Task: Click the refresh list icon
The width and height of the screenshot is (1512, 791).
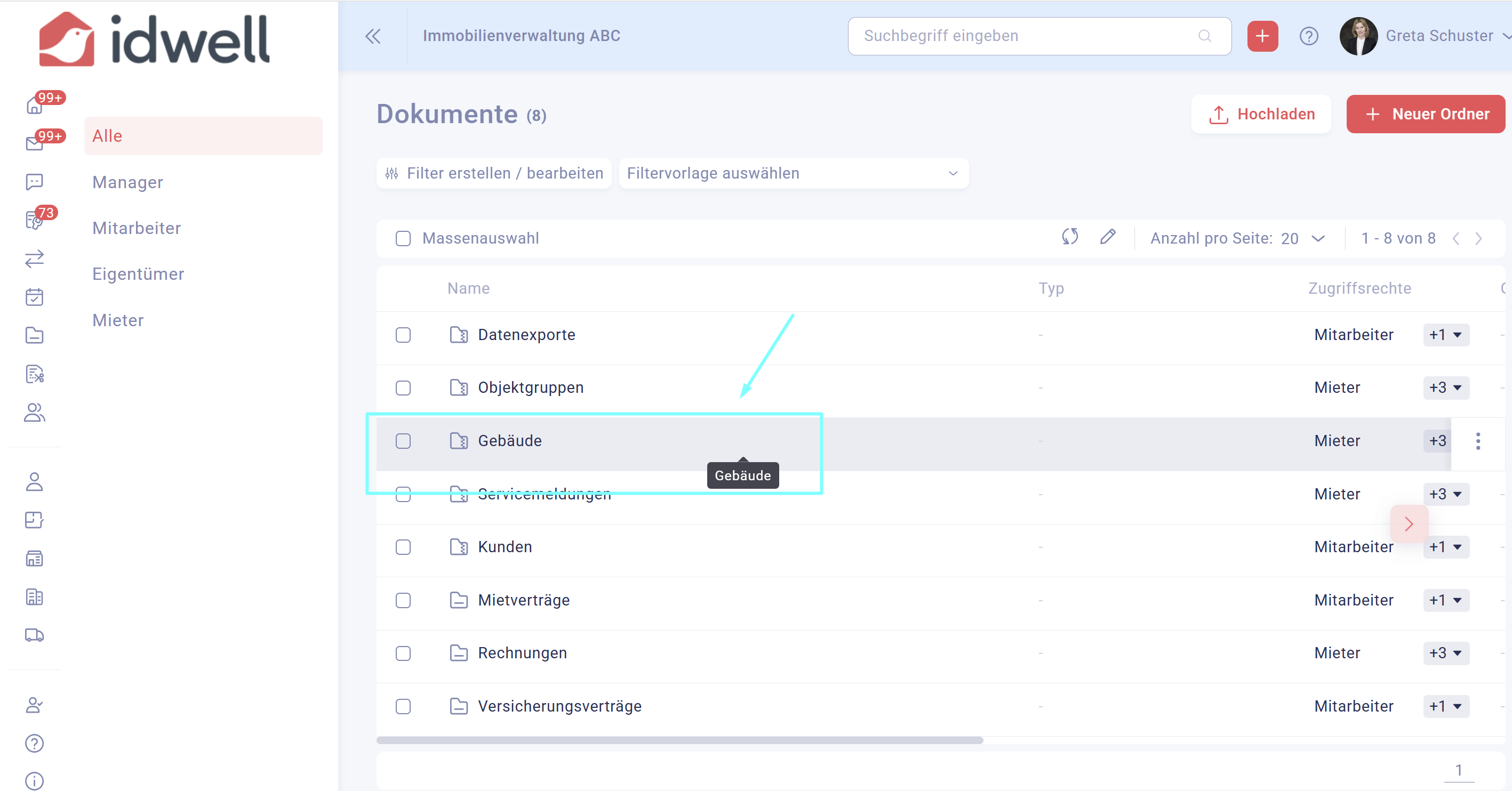Action: 1069,237
